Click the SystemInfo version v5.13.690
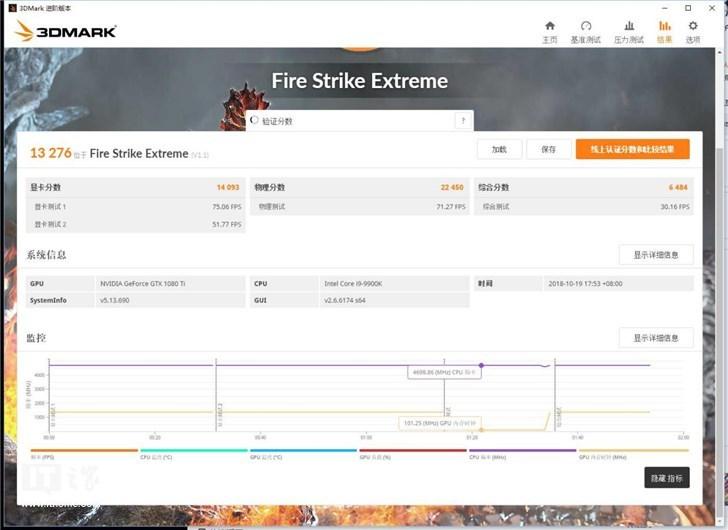Viewport: 728px width, 530px height. click(x=115, y=300)
